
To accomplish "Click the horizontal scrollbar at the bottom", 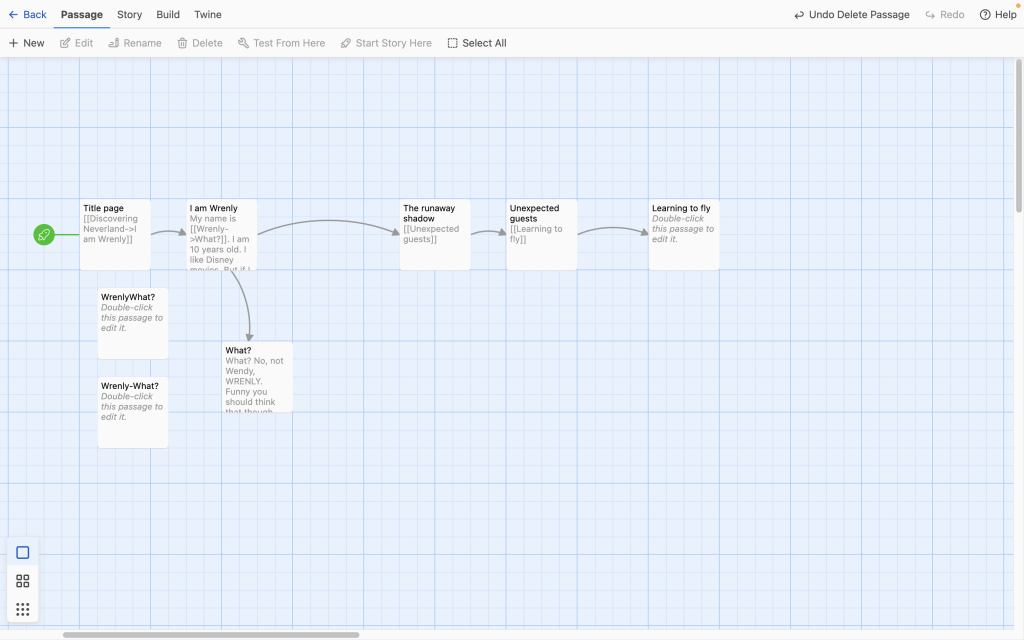I will tap(210, 635).
